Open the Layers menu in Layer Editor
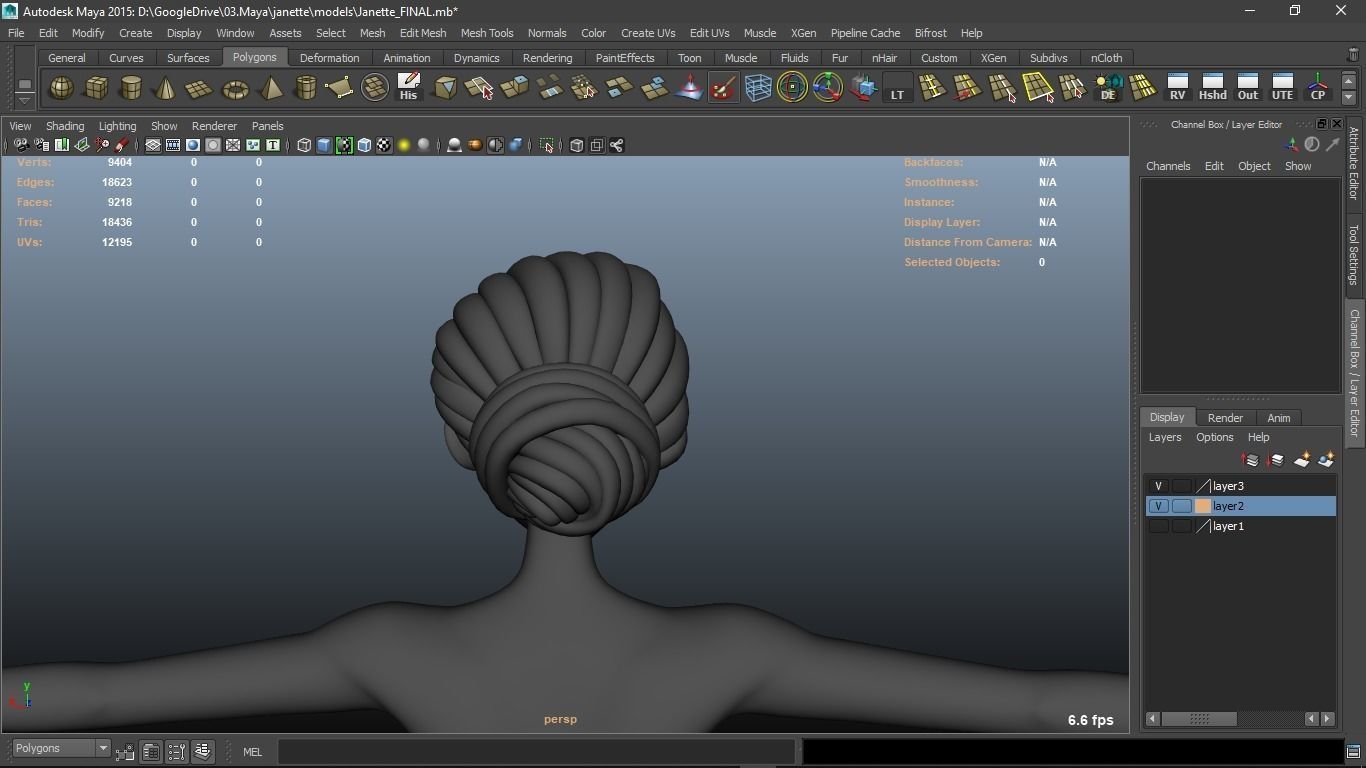 (x=1164, y=437)
